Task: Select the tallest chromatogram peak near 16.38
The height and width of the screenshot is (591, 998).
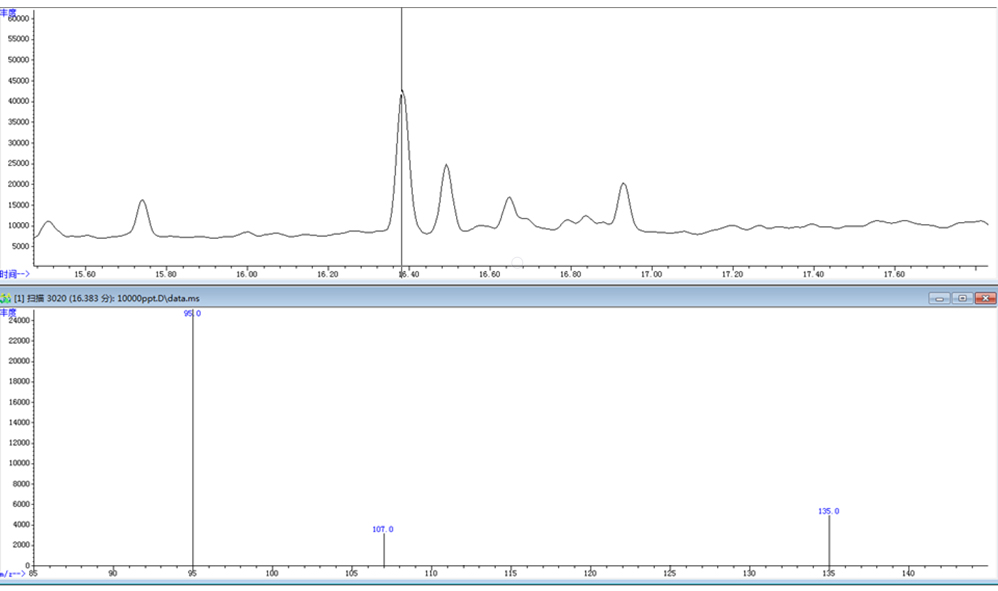Action: point(402,94)
